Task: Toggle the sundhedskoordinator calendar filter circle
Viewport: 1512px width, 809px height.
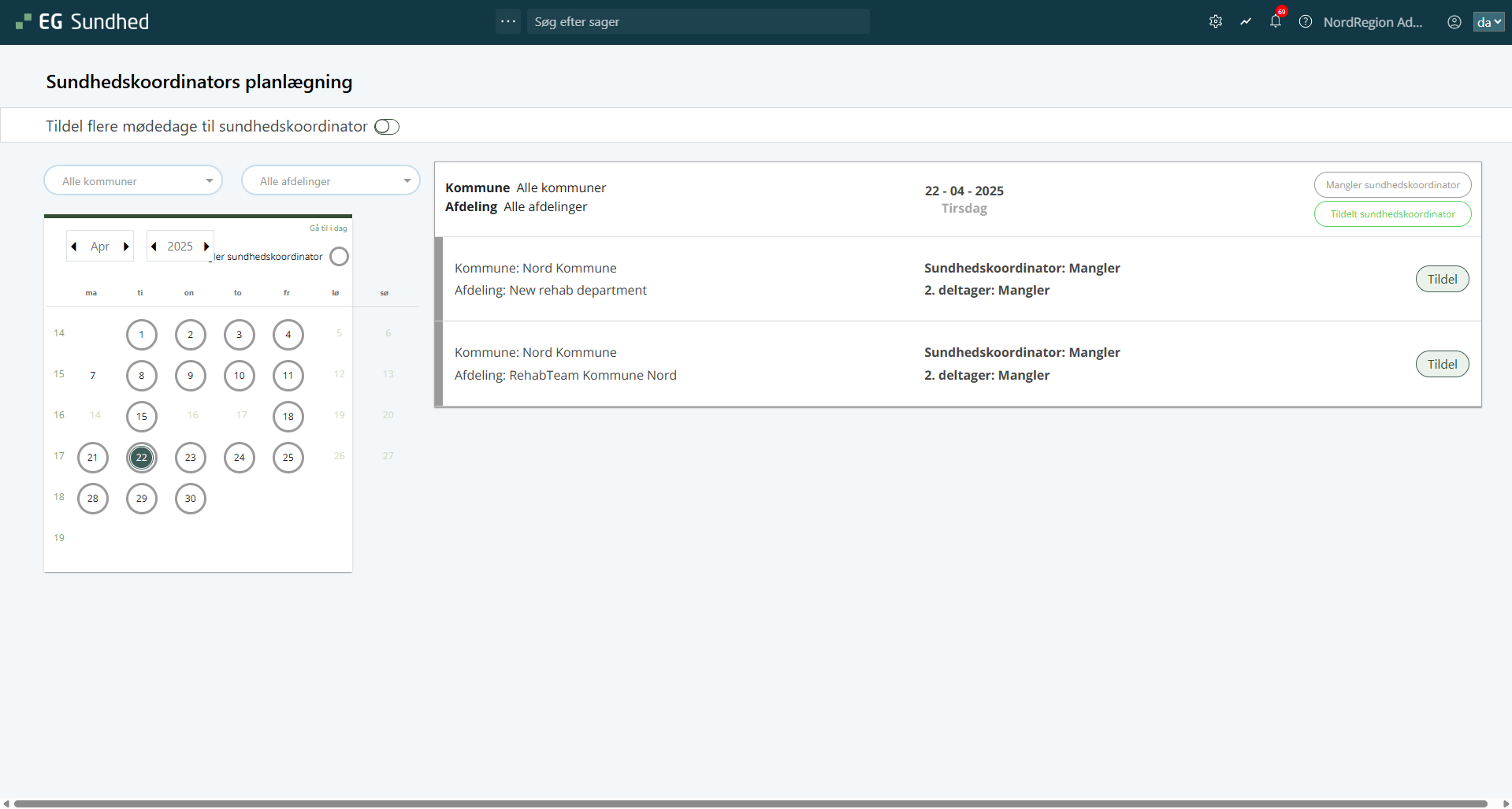Action: [339, 257]
